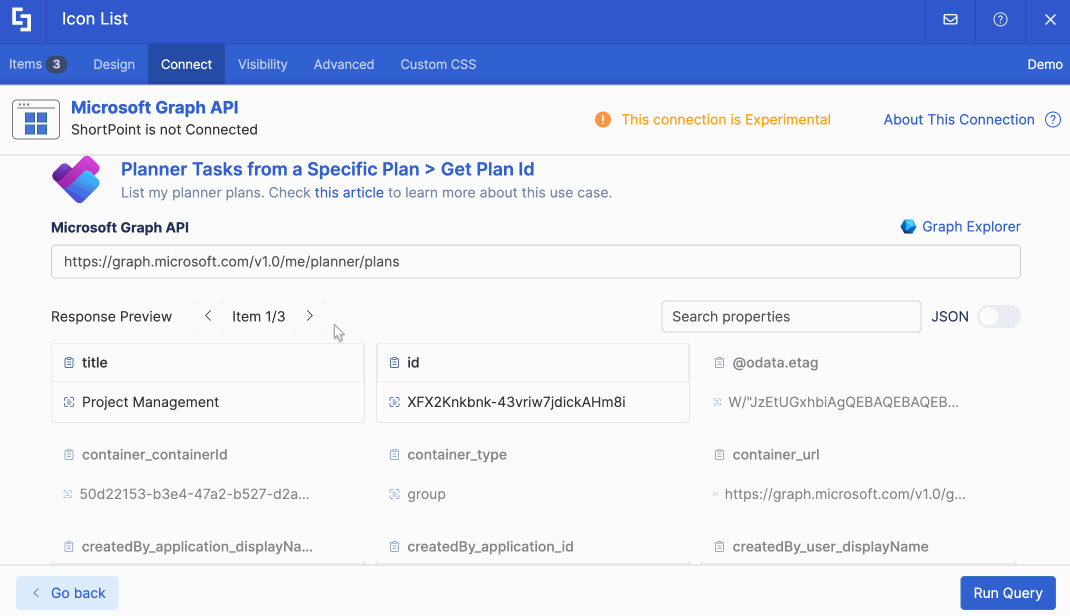1070x616 pixels.
Task: Click the 'container_url' label
Action: pos(776,454)
